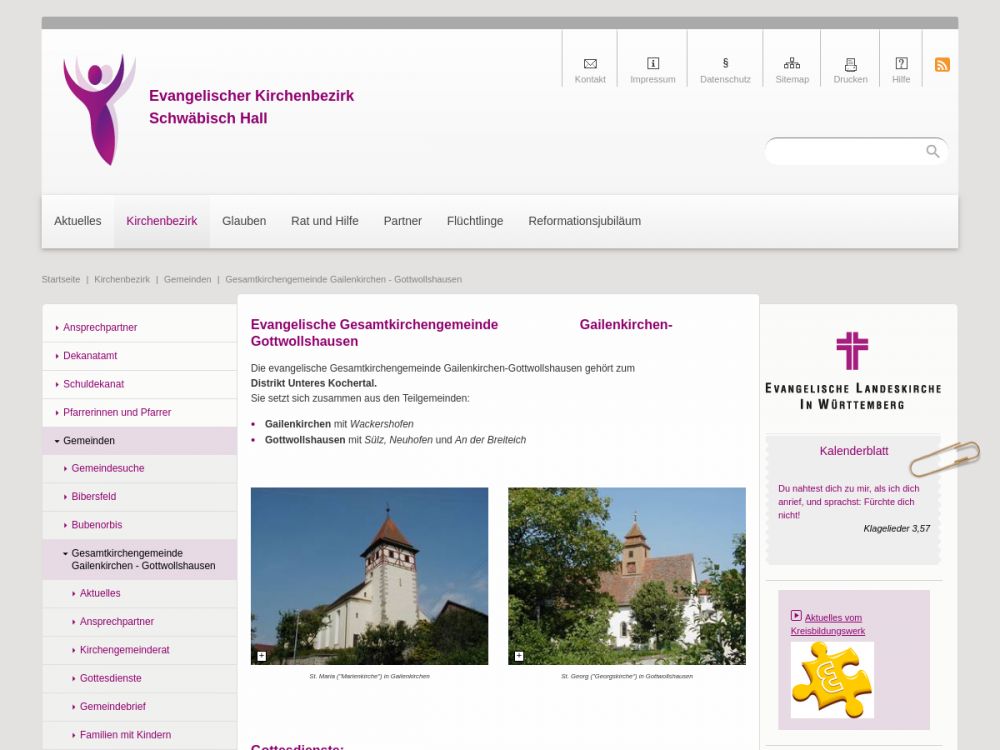Open the St. Georg church thumbnail
The image size is (1000, 750).
[x=626, y=576]
